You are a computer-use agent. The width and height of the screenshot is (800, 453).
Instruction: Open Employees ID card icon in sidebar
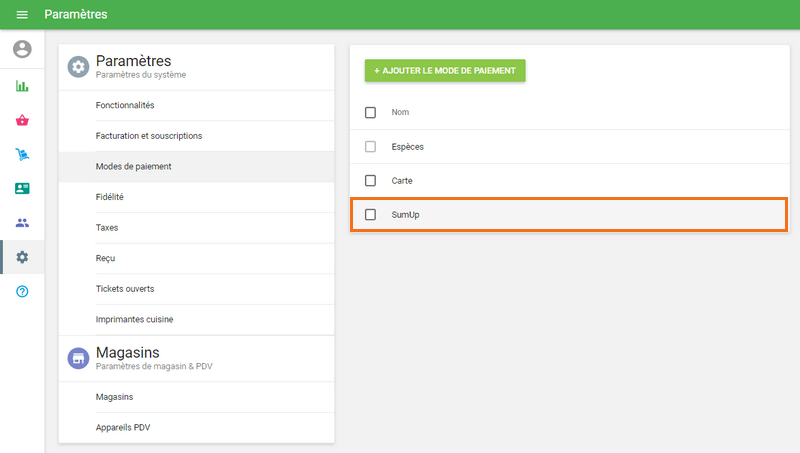point(22,188)
